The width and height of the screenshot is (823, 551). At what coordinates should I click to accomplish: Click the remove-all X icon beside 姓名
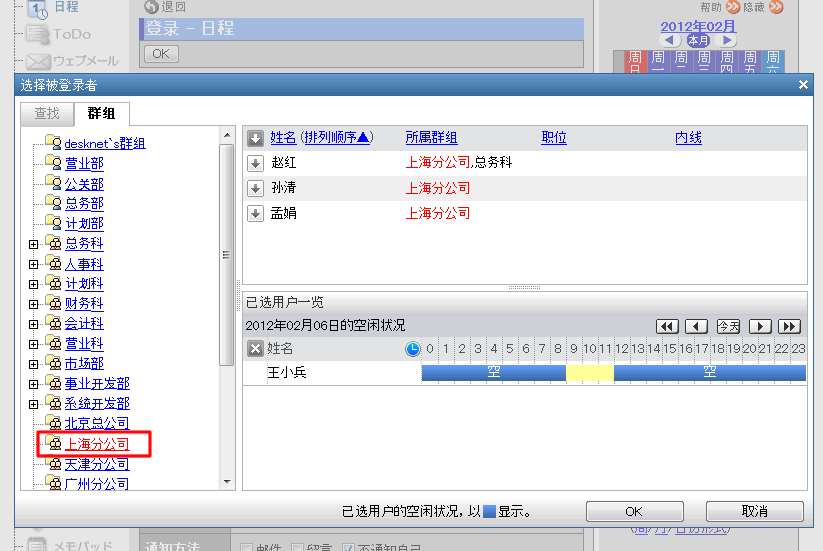[255, 348]
